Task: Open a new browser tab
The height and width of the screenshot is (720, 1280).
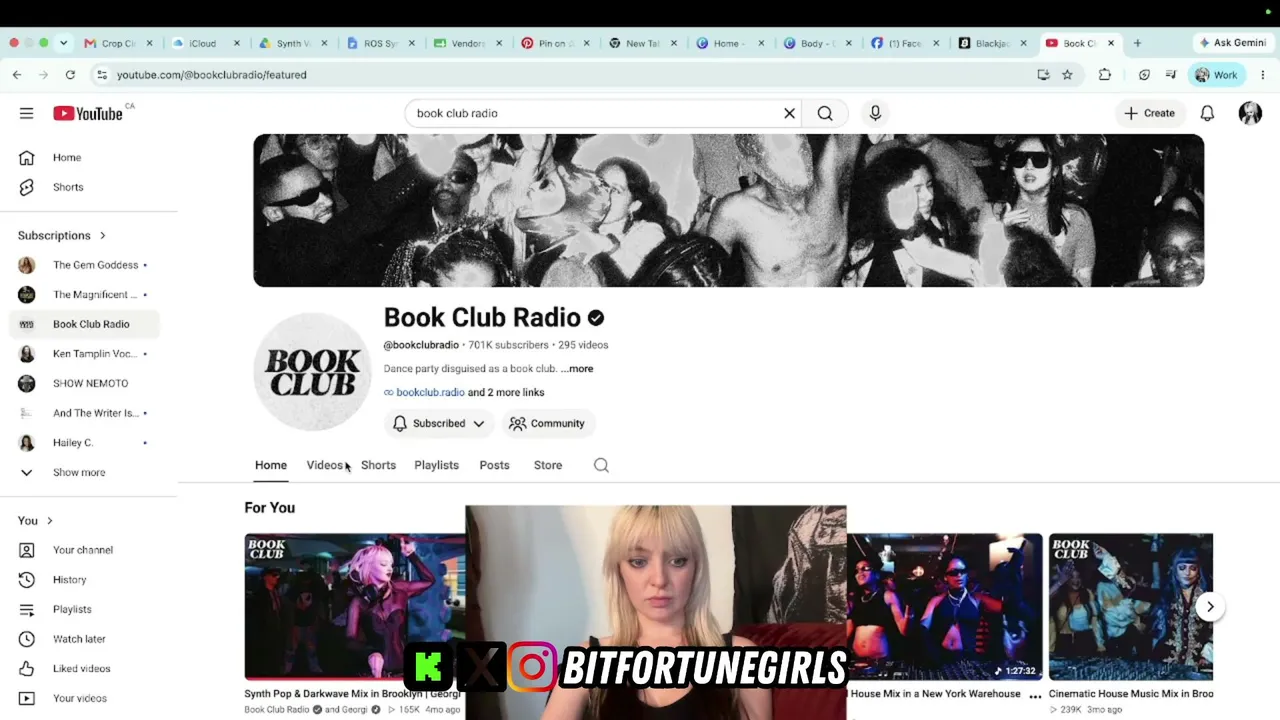Action: point(1137,43)
